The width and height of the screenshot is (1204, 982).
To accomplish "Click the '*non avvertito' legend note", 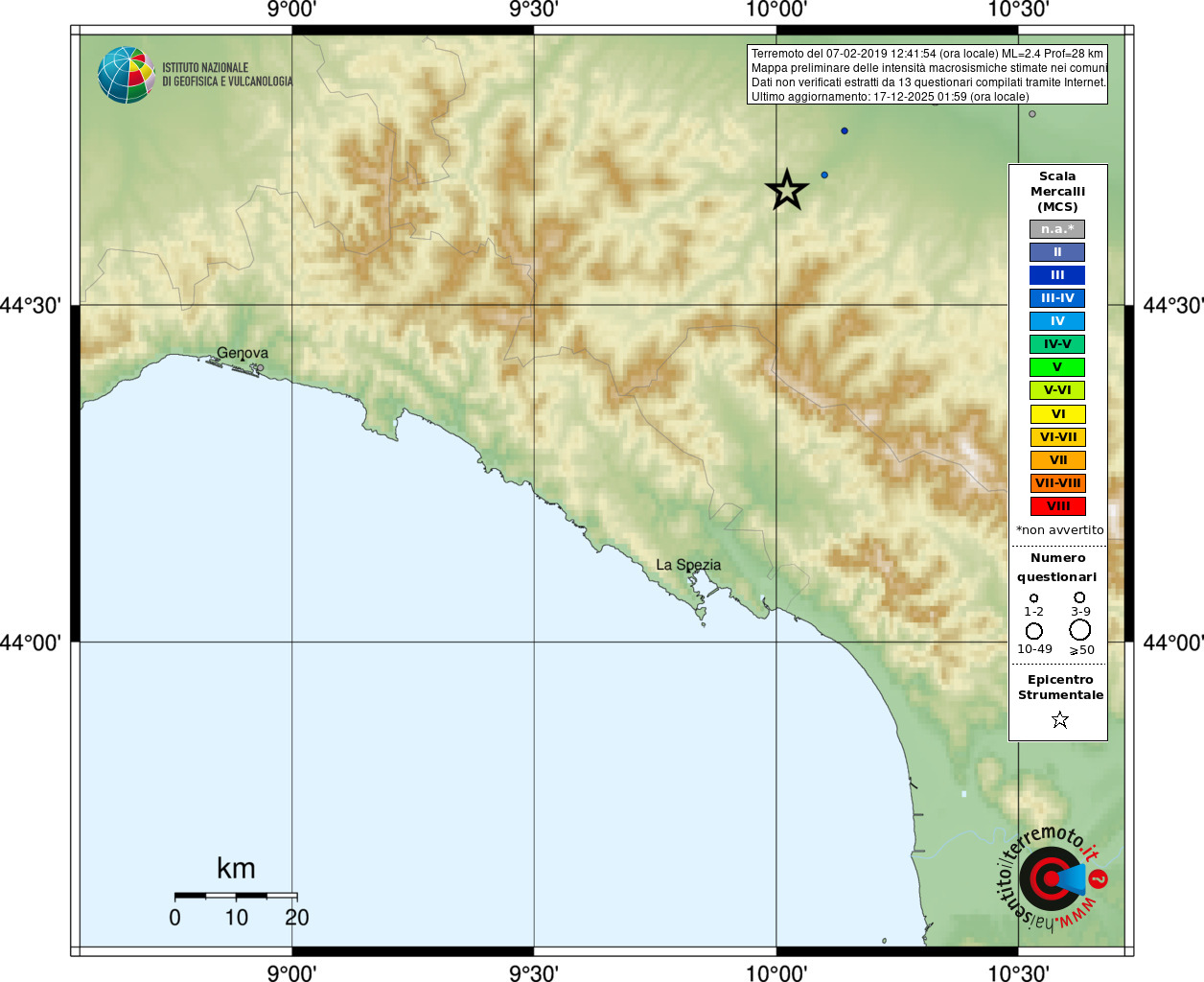I will [1059, 530].
